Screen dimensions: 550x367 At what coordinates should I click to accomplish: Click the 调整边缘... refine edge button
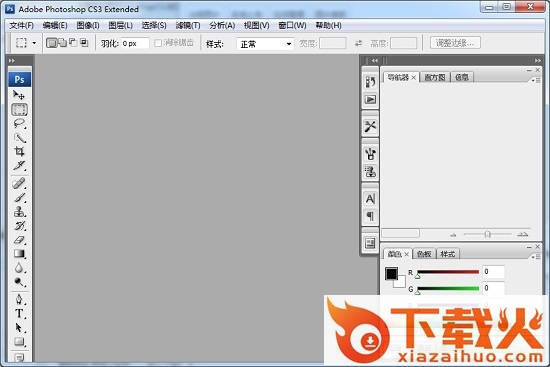pos(455,43)
